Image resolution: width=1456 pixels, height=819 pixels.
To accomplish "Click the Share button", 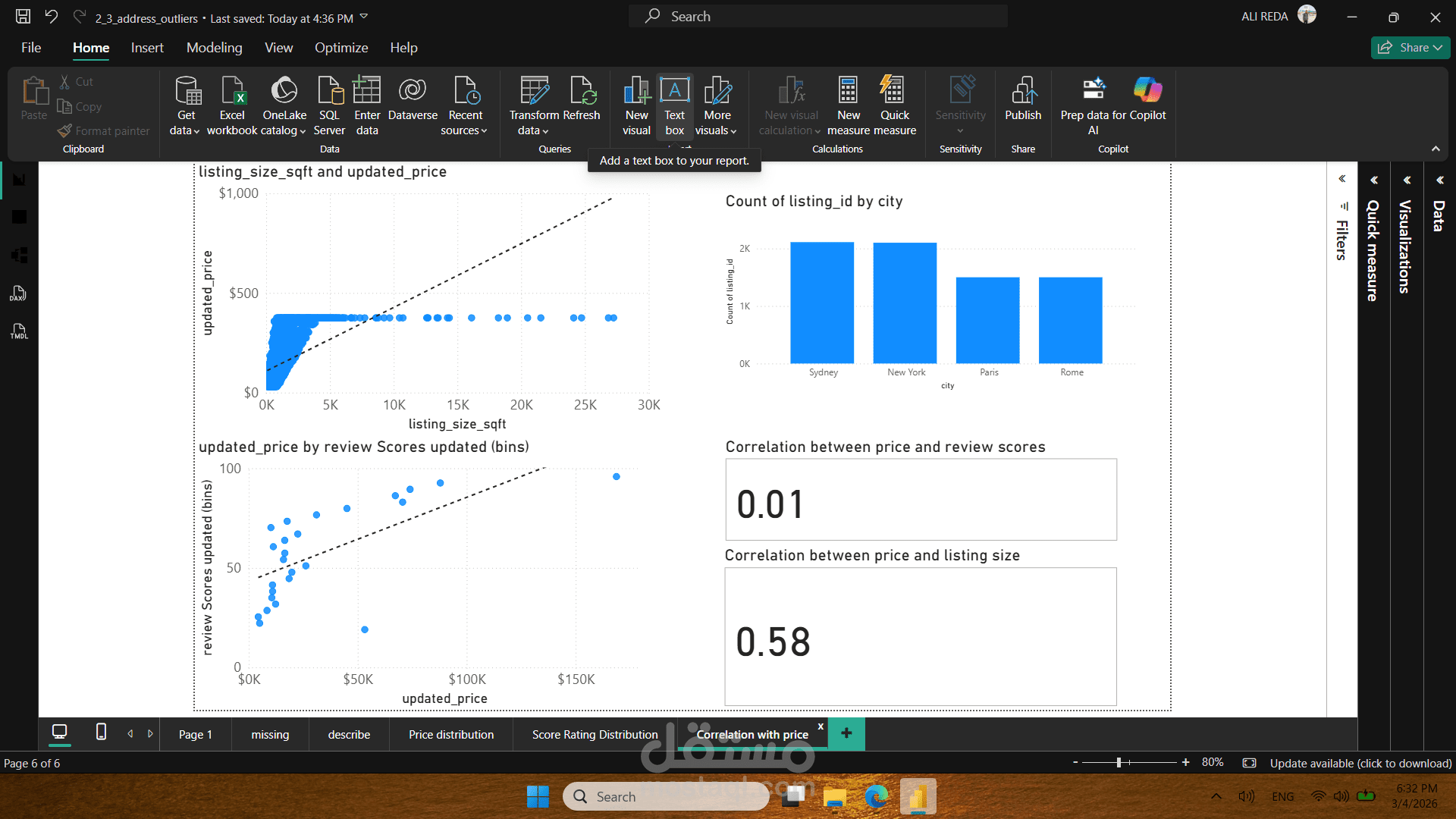I will [1410, 48].
